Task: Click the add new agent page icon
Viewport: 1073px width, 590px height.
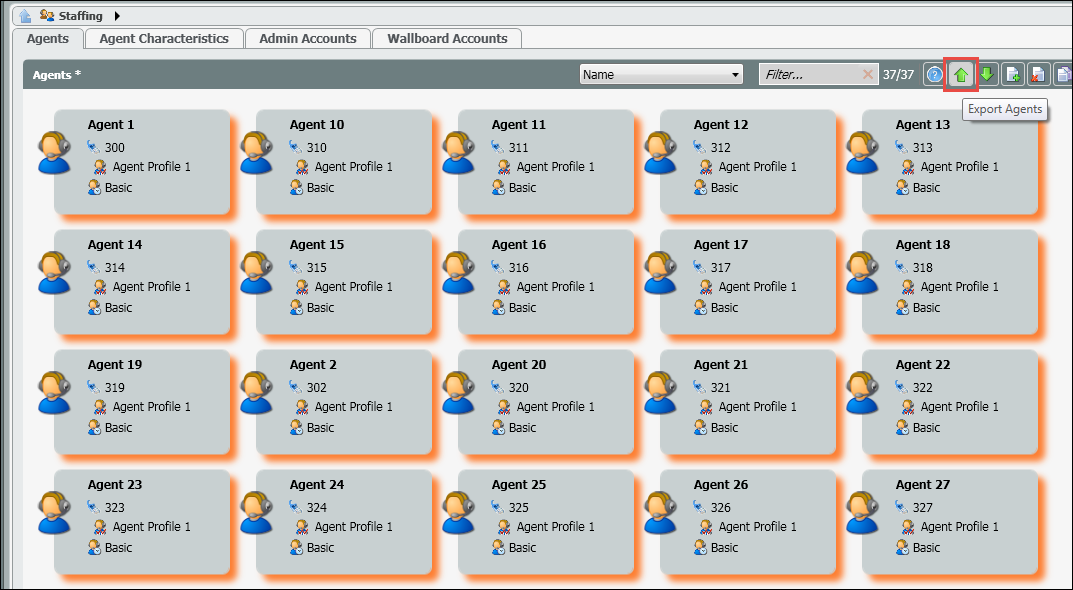Action: pyautogui.click(x=1013, y=75)
